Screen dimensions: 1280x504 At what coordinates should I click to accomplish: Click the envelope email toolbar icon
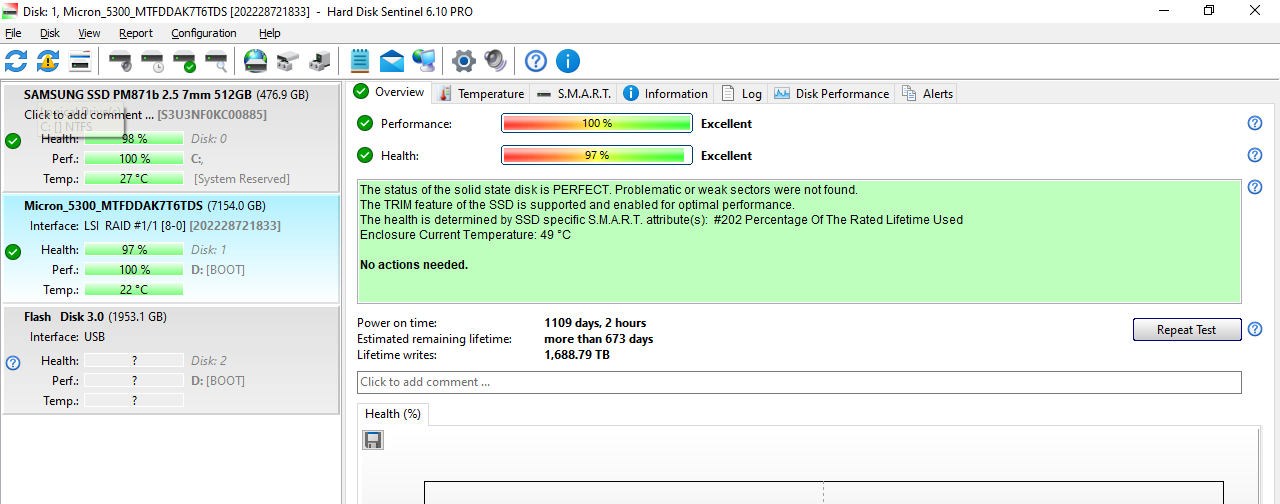[392, 61]
